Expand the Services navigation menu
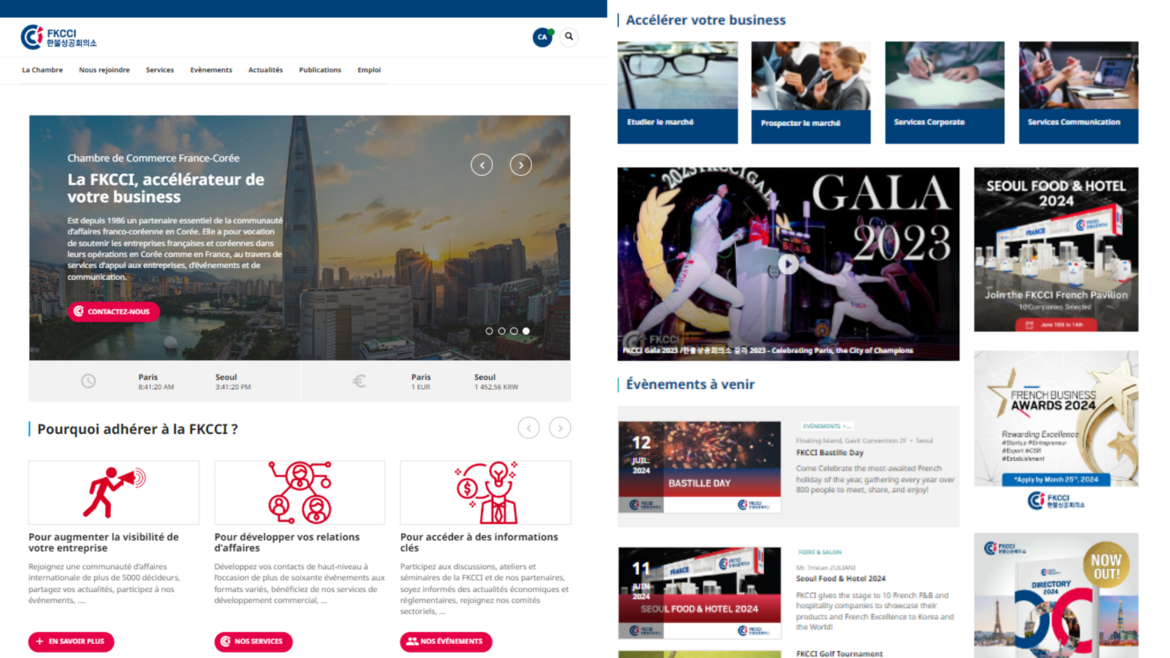1170x658 pixels. (x=159, y=70)
